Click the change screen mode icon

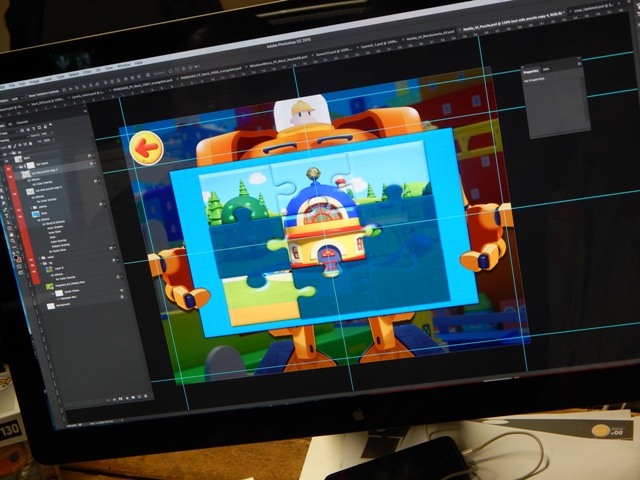click(x=21, y=272)
